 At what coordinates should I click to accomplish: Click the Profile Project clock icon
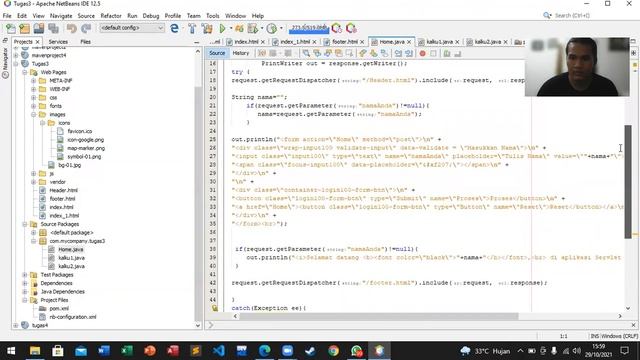point(271,28)
